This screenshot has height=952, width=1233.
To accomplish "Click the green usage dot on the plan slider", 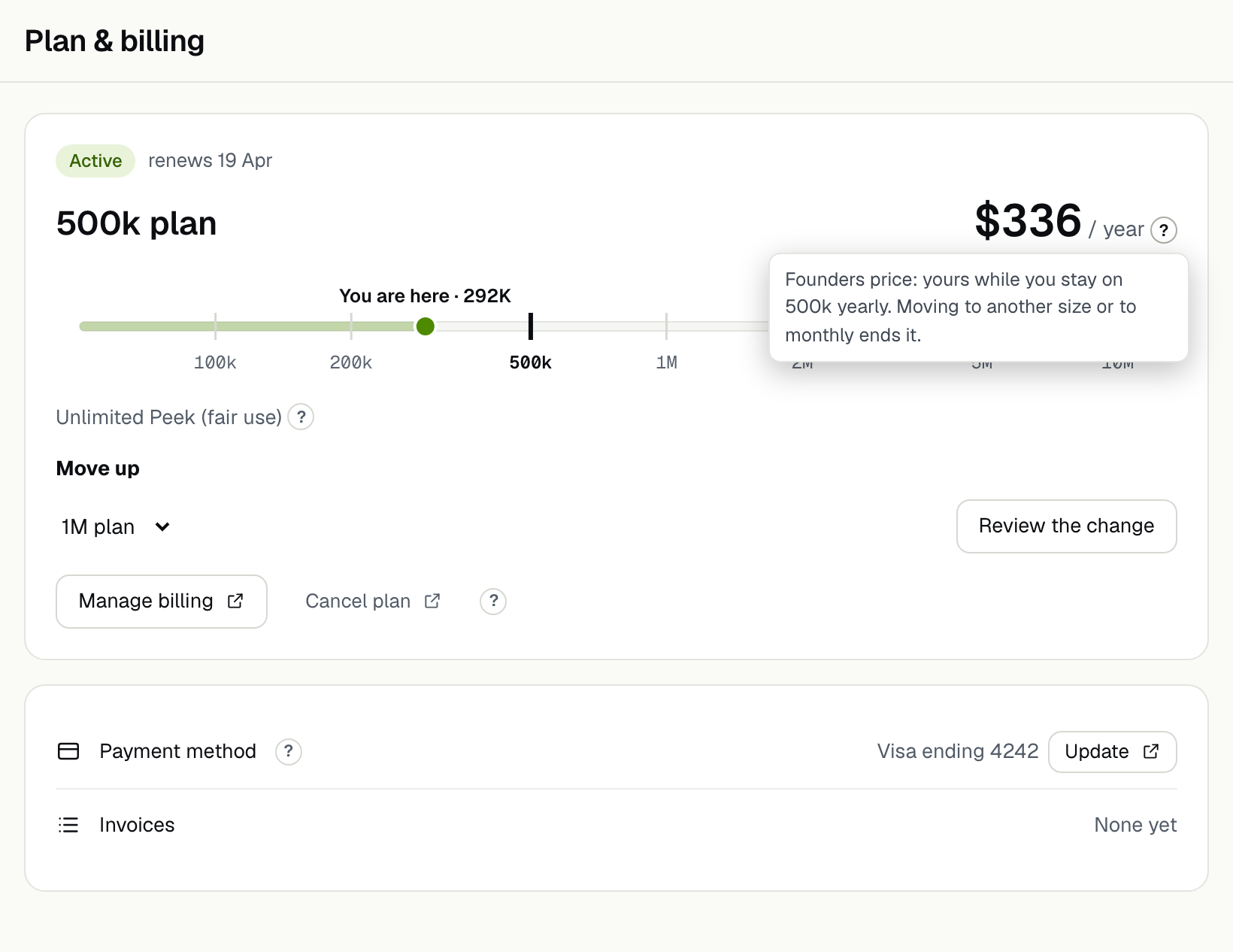I will pyautogui.click(x=426, y=326).
